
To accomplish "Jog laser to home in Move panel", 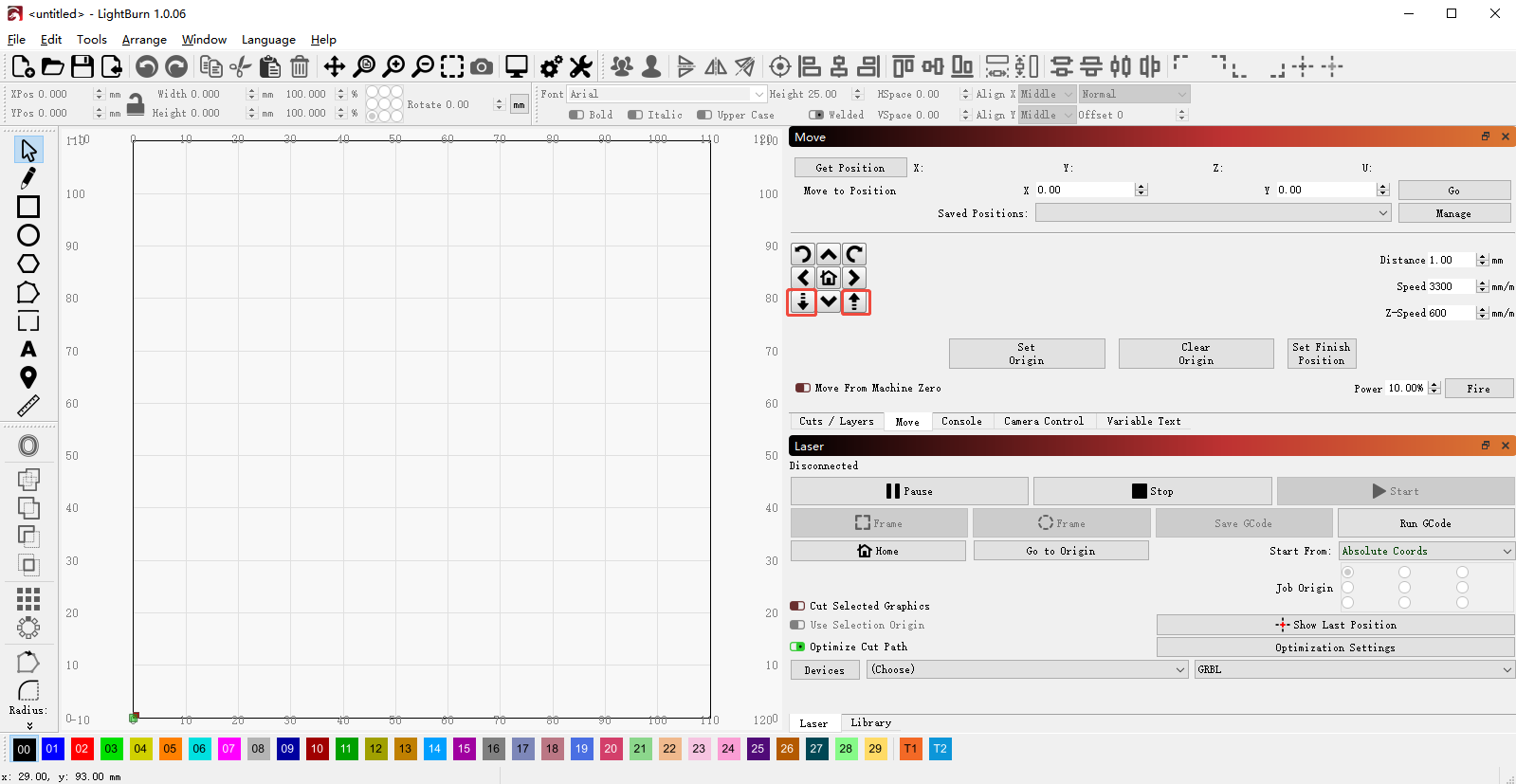I will (829, 278).
